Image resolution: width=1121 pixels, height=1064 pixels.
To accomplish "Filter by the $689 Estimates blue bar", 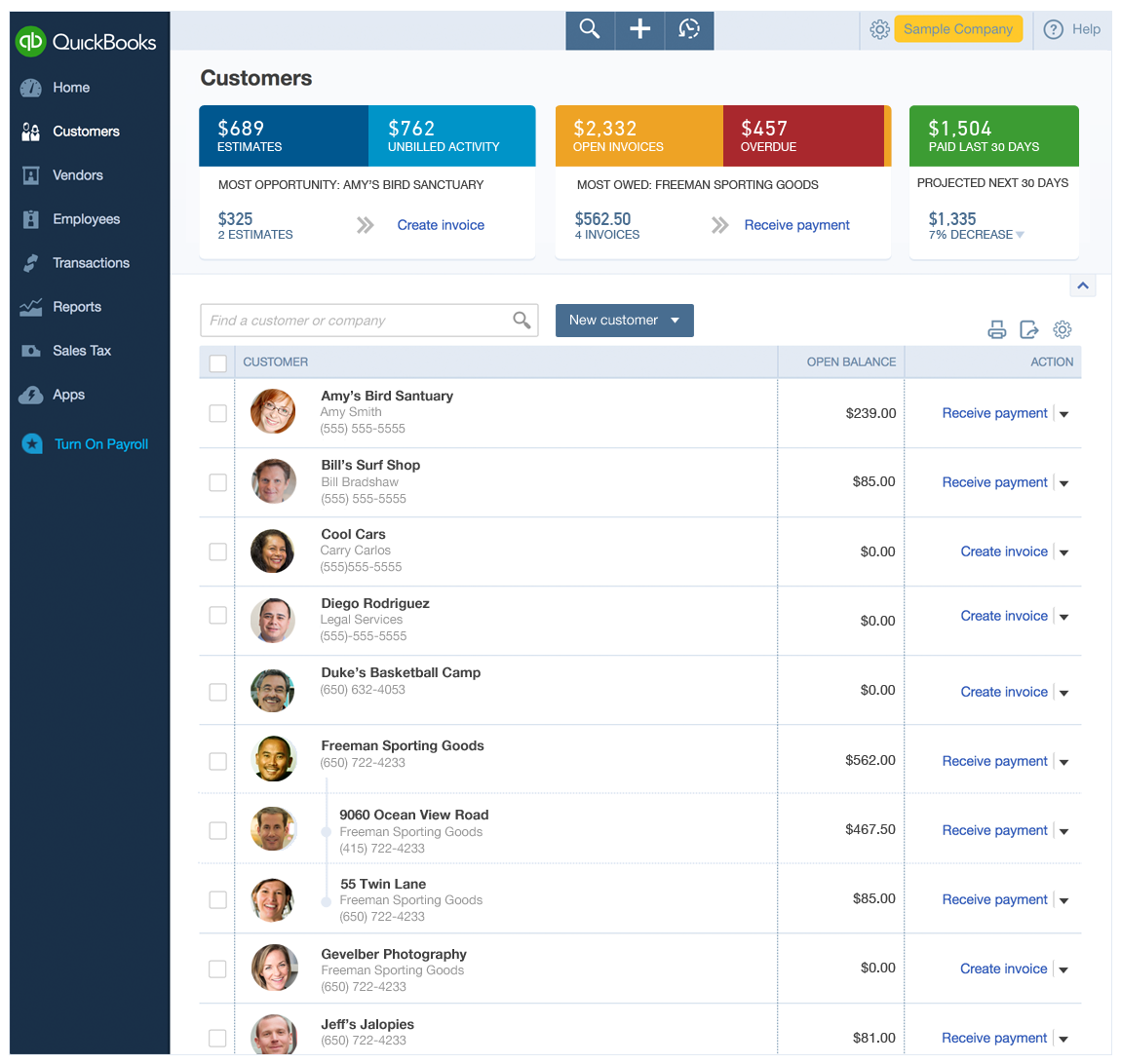I will click(x=284, y=135).
